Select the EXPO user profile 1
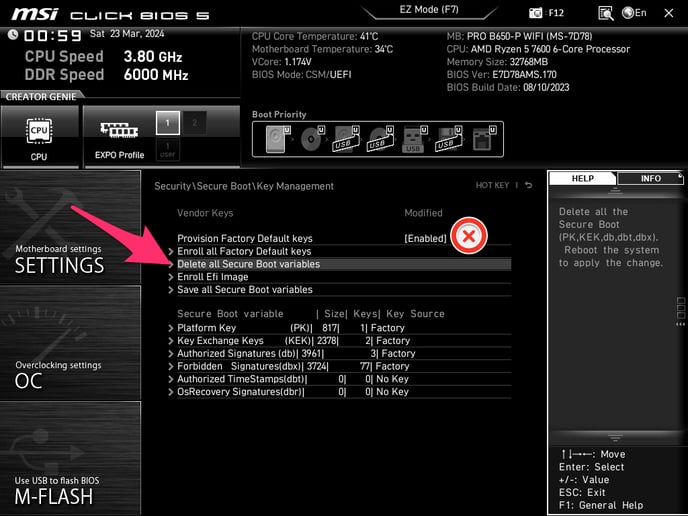Viewport: 688px width, 516px height. 168,149
